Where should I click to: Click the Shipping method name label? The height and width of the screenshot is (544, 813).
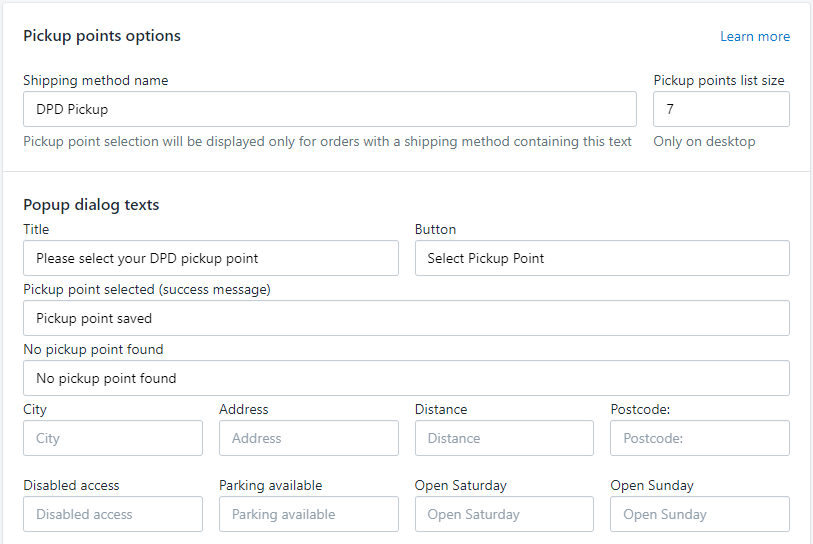point(96,80)
